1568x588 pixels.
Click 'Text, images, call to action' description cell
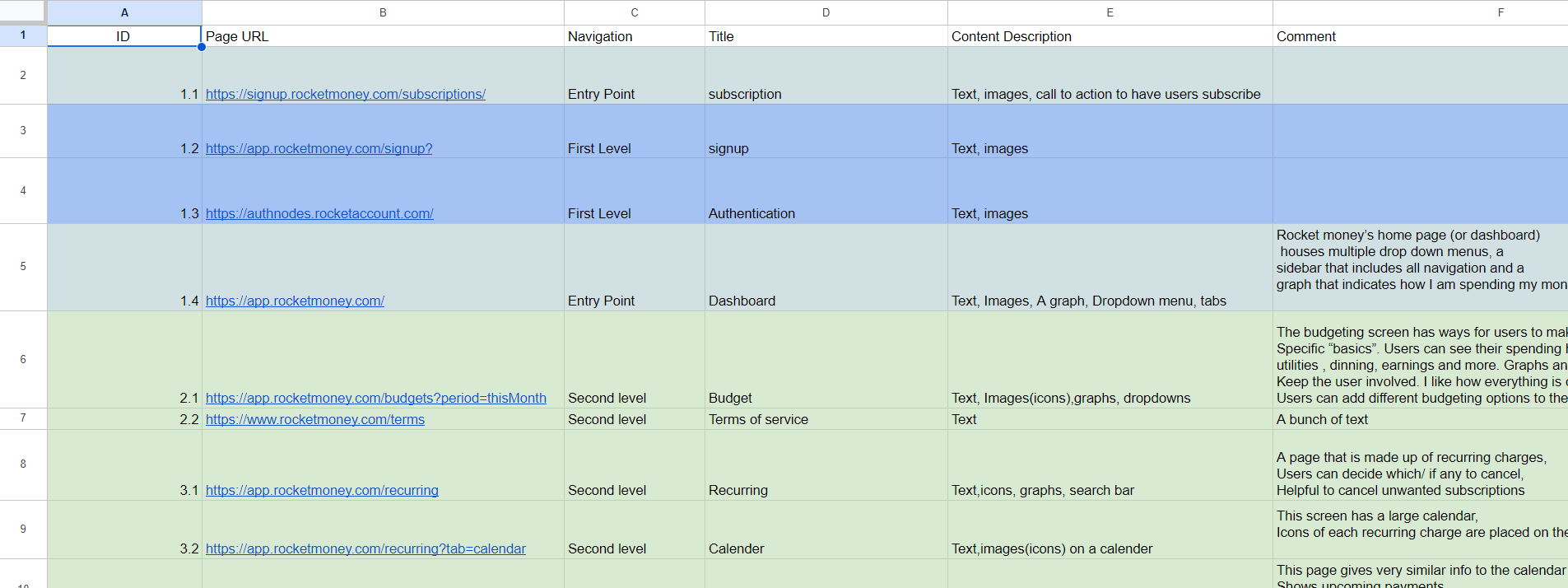point(1110,75)
